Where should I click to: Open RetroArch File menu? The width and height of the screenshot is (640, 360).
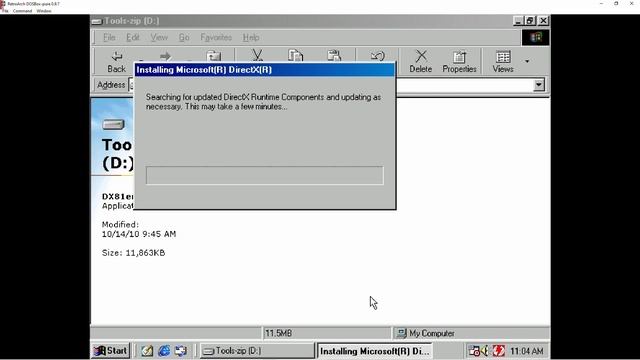(5, 11)
